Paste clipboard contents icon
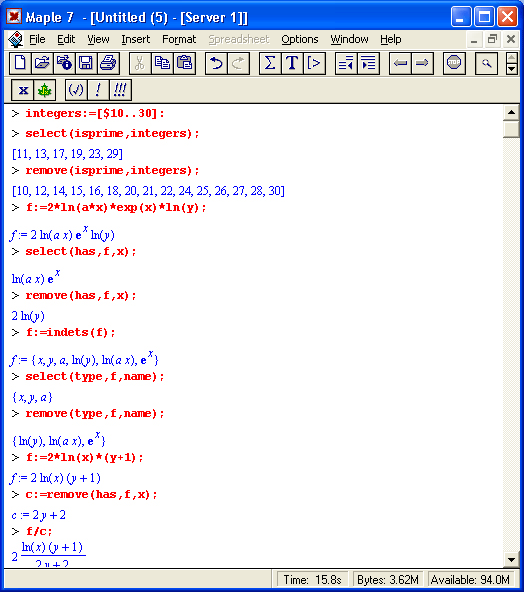Viewport: 524px width, 592px height. (185, 63)
